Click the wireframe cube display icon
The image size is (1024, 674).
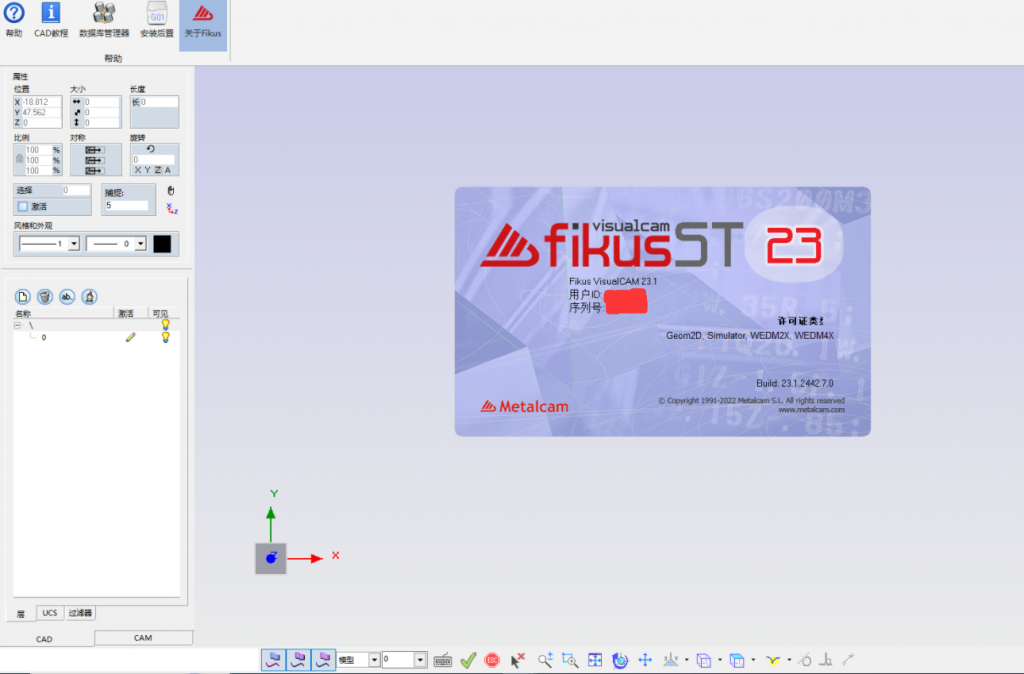[x=703, y=660]
